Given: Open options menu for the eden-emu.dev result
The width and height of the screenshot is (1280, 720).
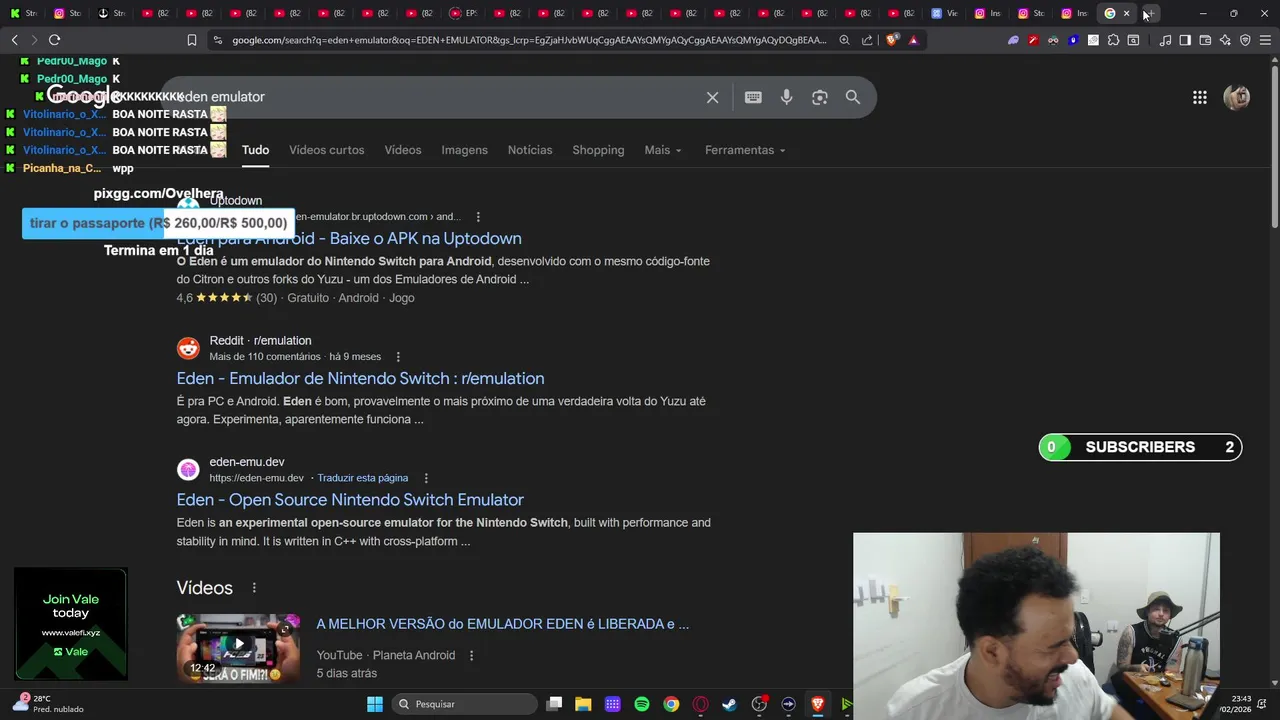Looking at the screenshot, I should [426, 478].
